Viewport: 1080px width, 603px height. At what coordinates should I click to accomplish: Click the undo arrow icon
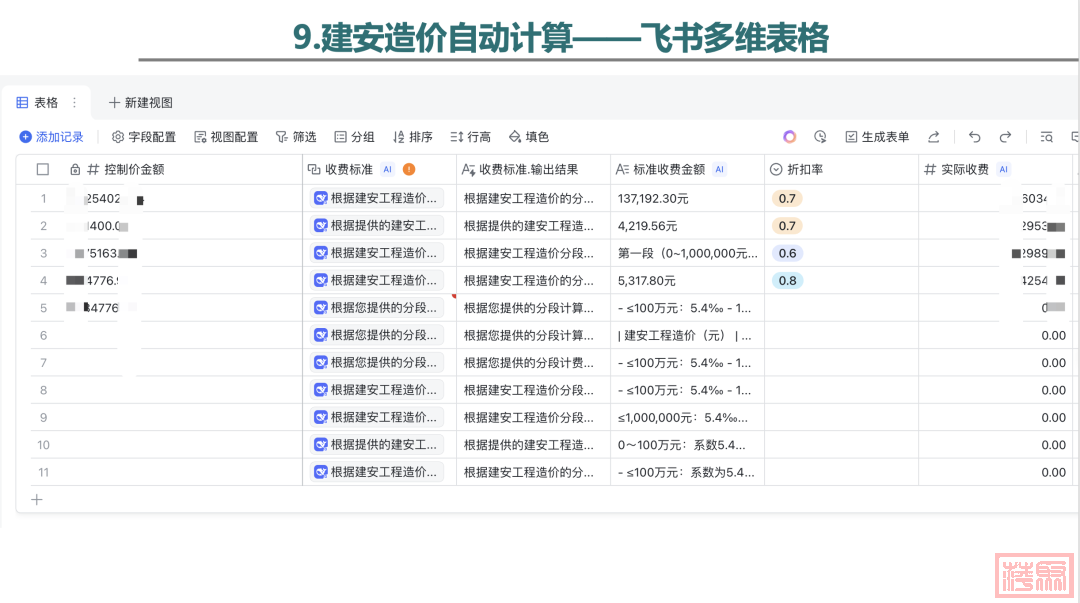tap(975, 137)
